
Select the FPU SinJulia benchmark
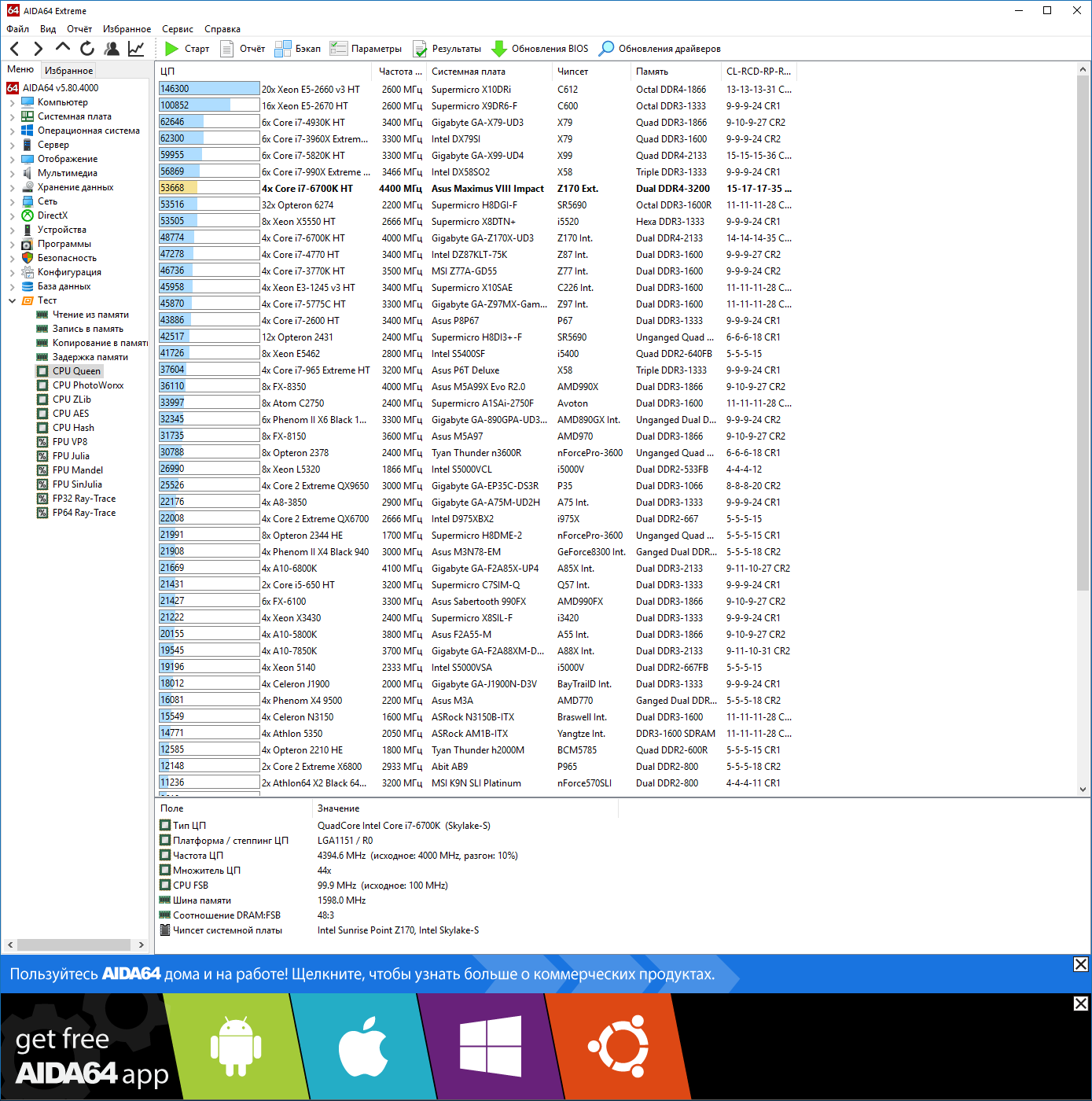click(x=77, y=484)
